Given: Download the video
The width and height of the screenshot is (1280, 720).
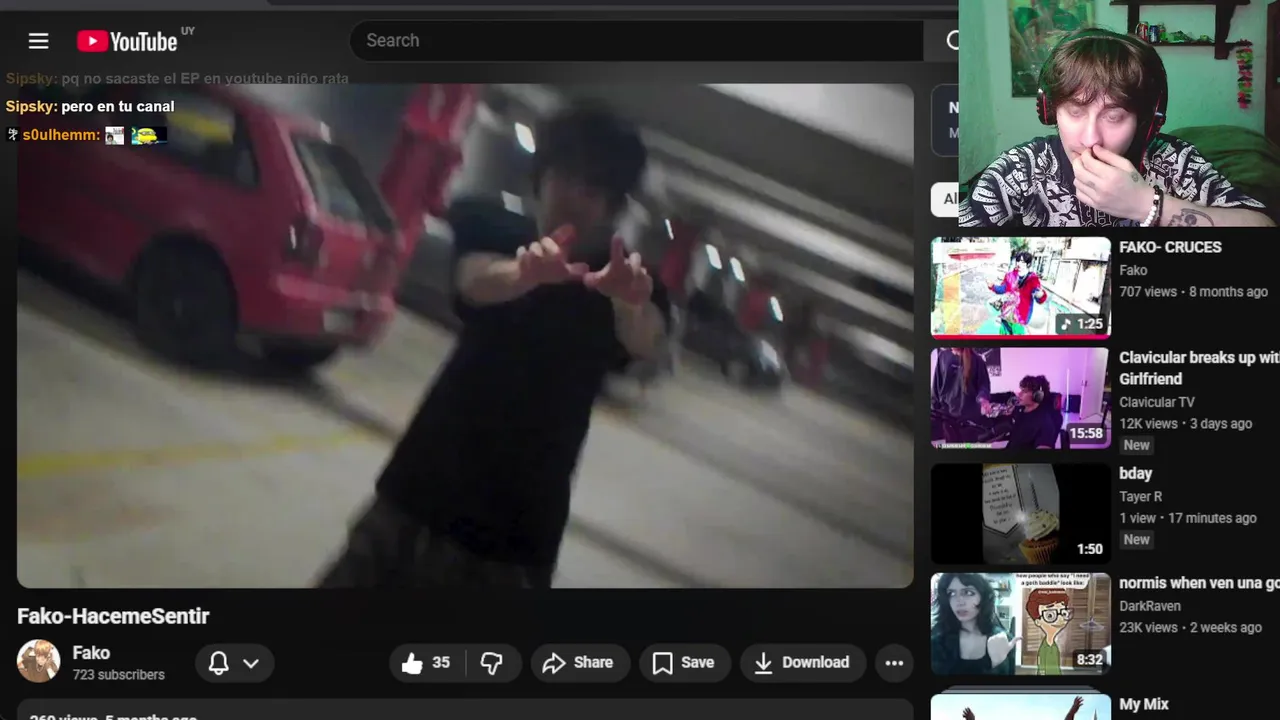Looking at the screenshot, I should [x=801, y=663].
